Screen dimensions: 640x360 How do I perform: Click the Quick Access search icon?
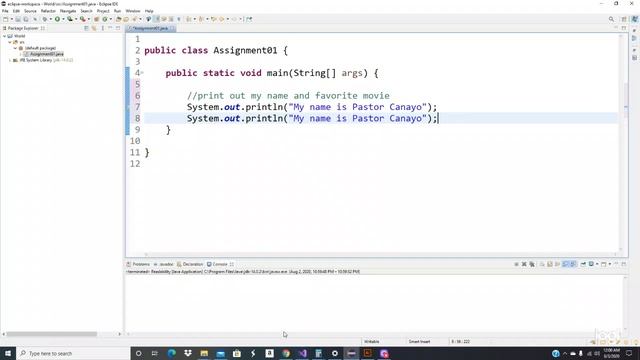pos(611,19)
